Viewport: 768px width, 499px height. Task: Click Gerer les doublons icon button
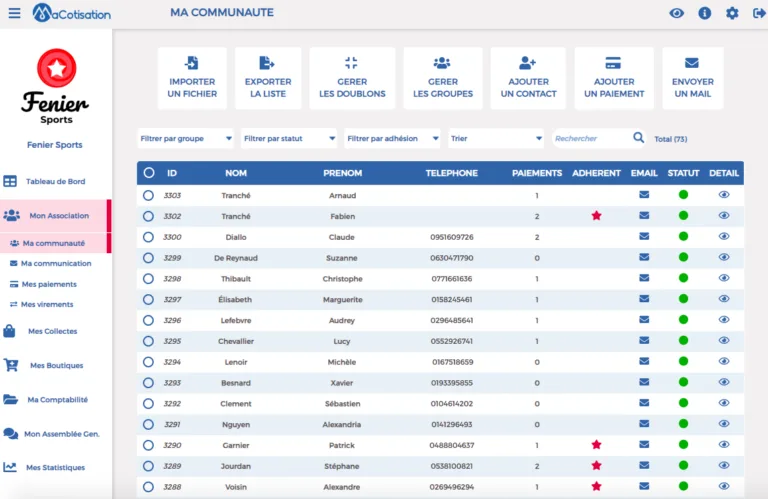tap(352, 78)
